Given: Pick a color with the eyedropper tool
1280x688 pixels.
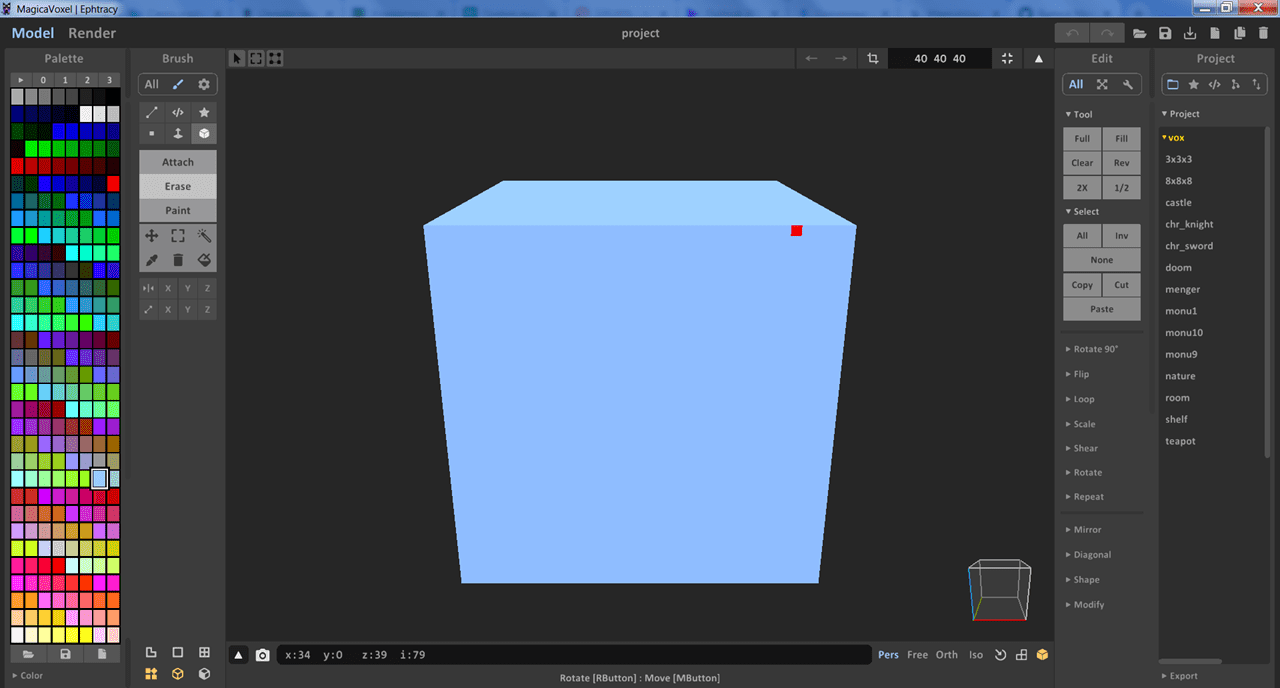Looking at the screenshot, I should tap(152, 260).
